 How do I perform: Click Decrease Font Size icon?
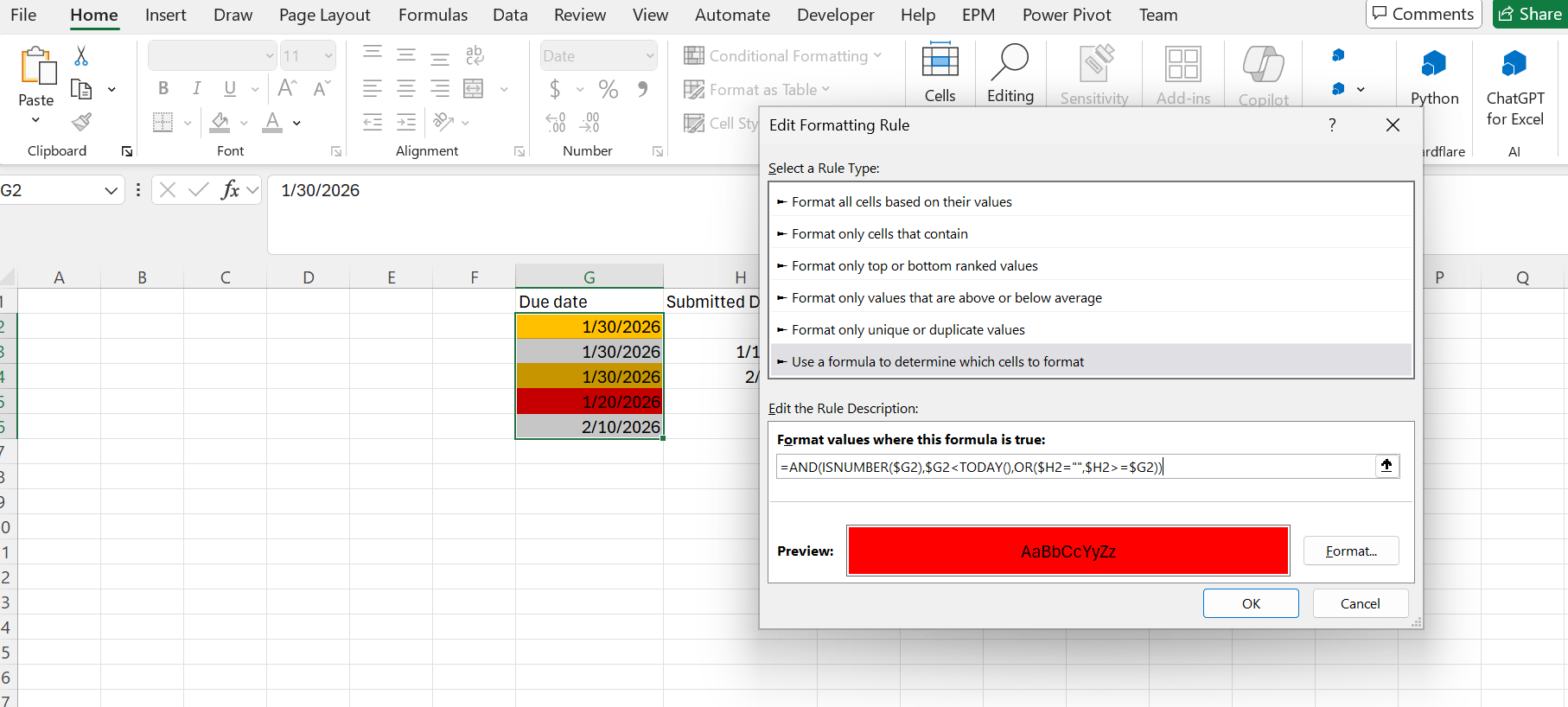[x=322, y=88]
